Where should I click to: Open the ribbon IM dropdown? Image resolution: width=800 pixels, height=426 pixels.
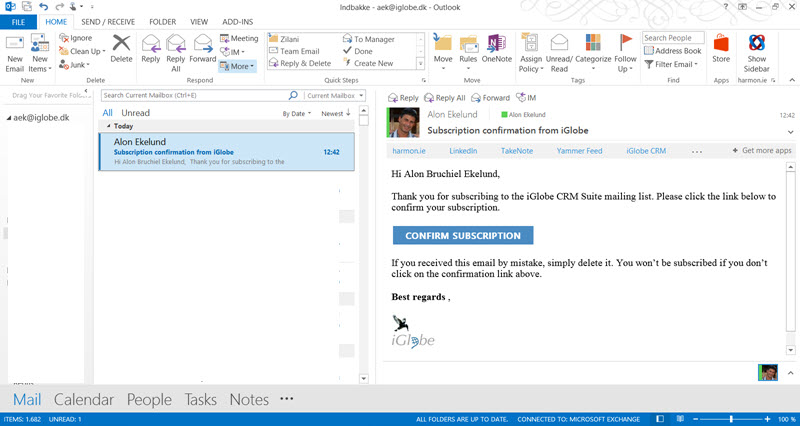point(232,52)
